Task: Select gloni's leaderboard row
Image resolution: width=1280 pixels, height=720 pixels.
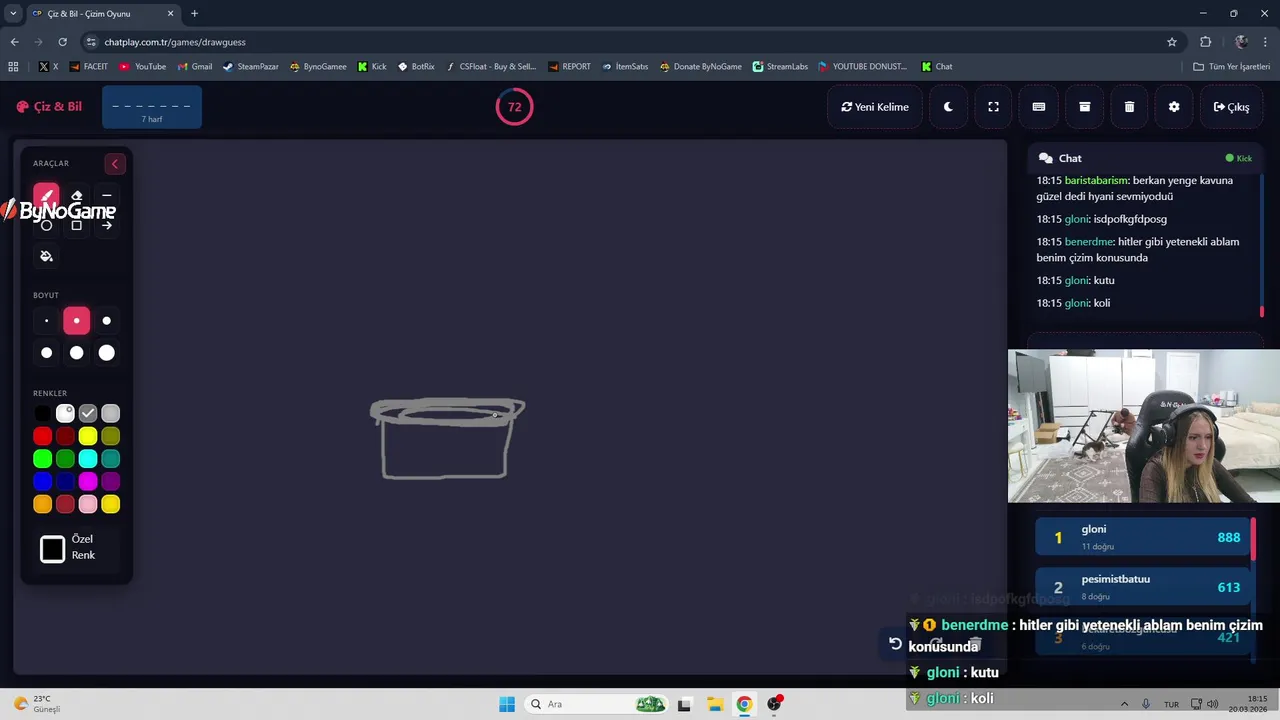Action: tap(1144, 538)
